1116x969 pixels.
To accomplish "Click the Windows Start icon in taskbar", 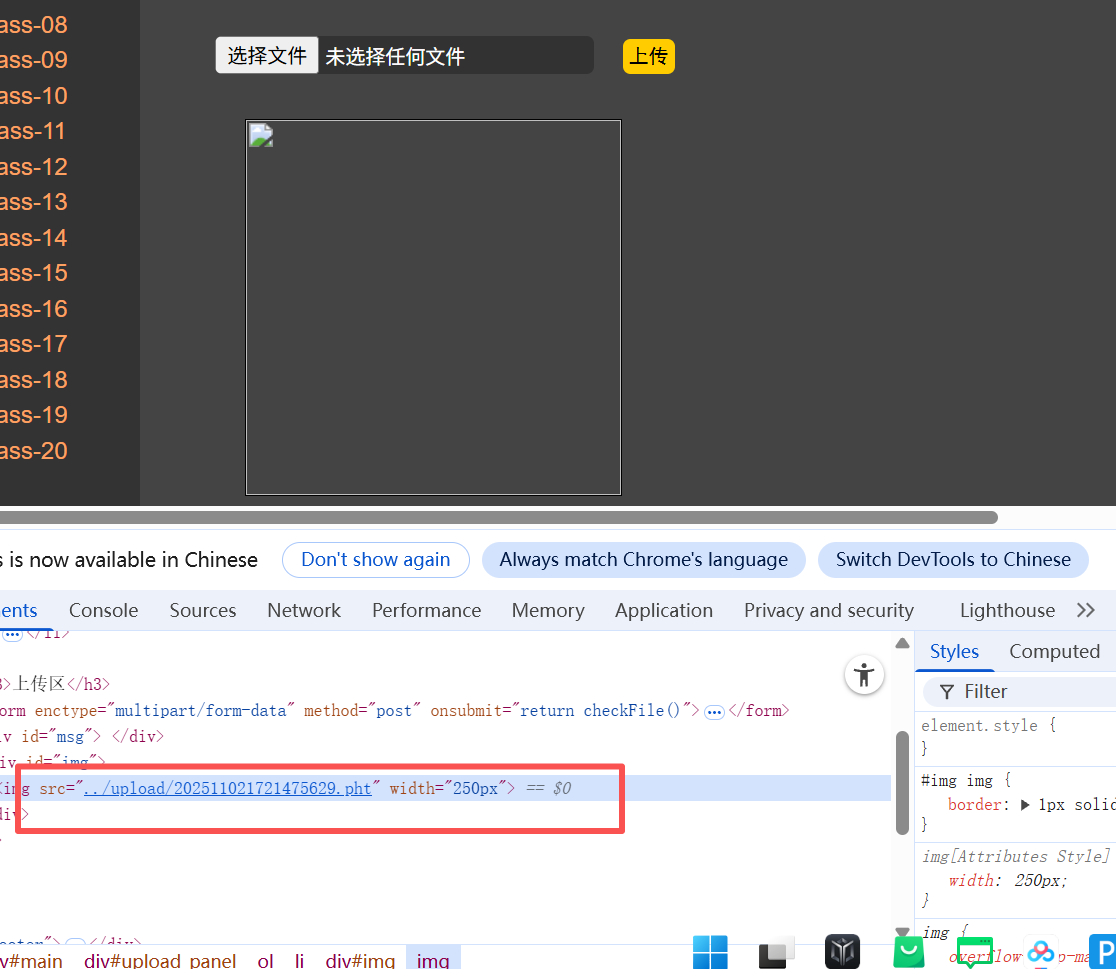I will pyautogui.click(x=710, y=952).
